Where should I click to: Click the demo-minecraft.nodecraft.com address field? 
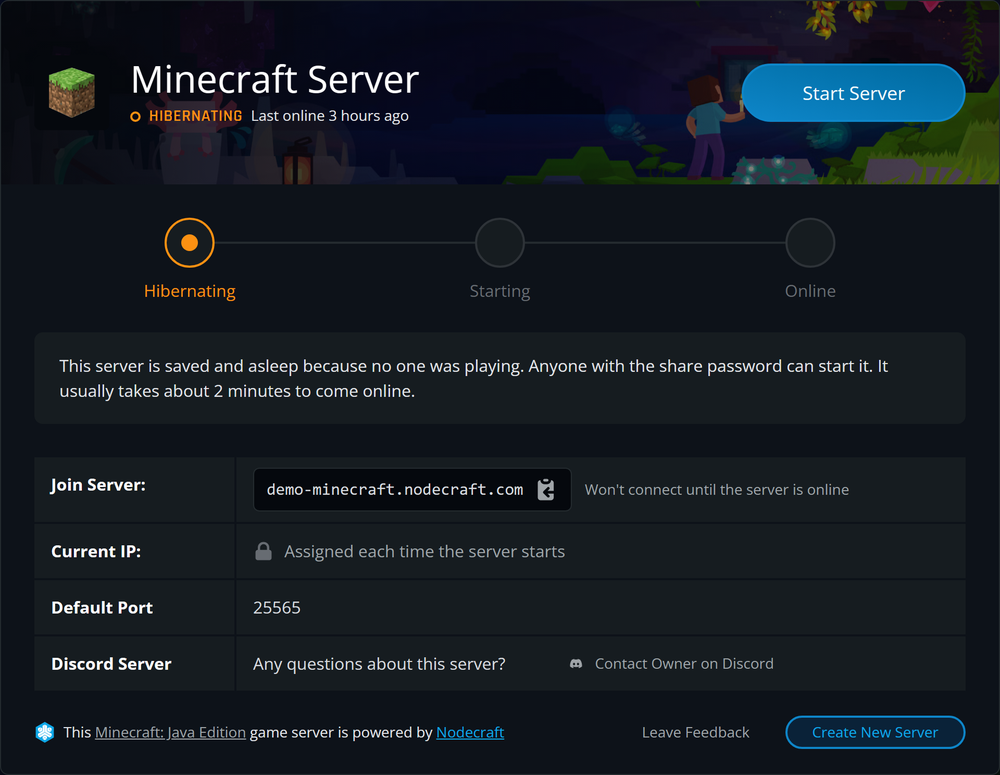(412, 489)
